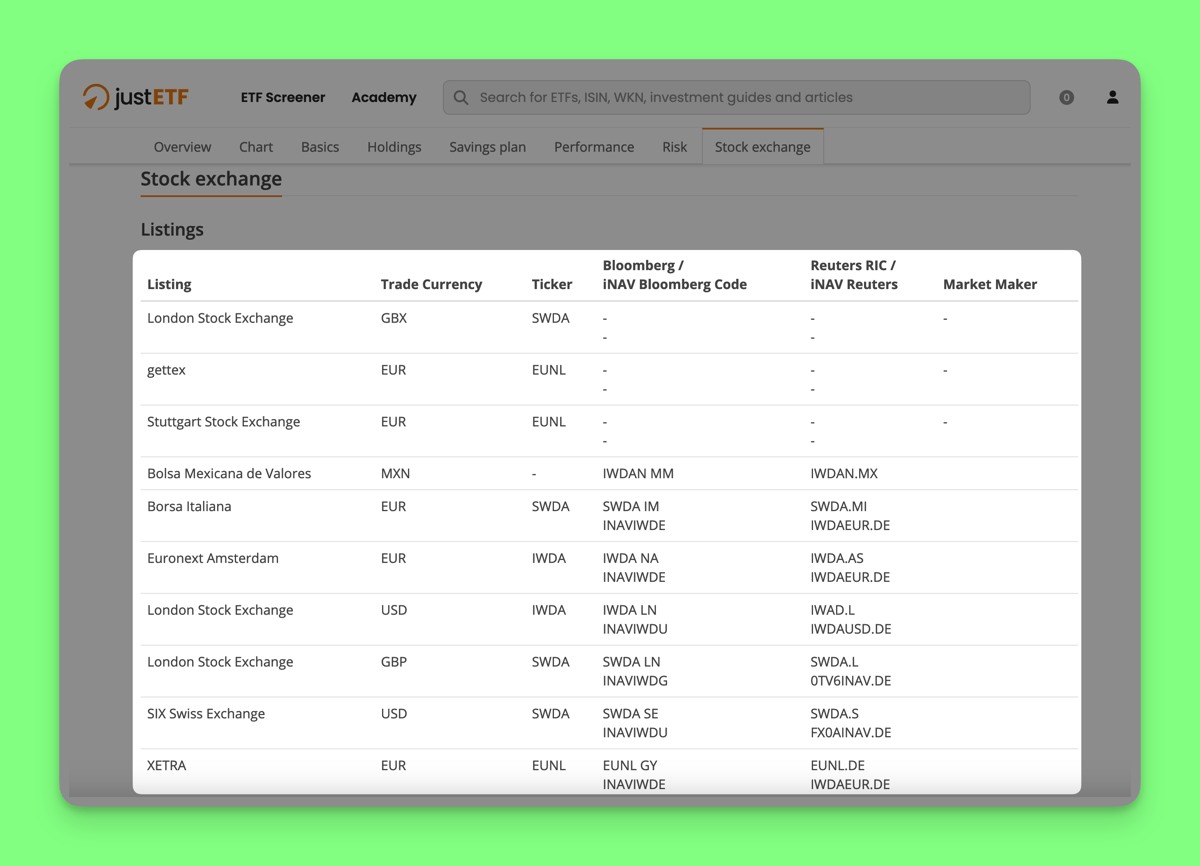Screen dimensions: 1200x866
Task: Click the Trade Currency column header
Action: 431,284
